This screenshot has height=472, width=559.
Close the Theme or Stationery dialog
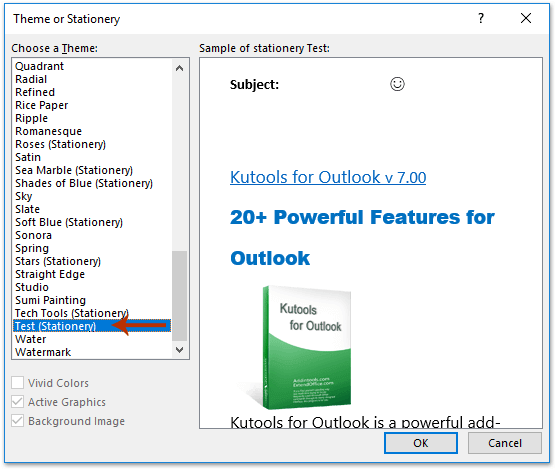tap(526, 18)
